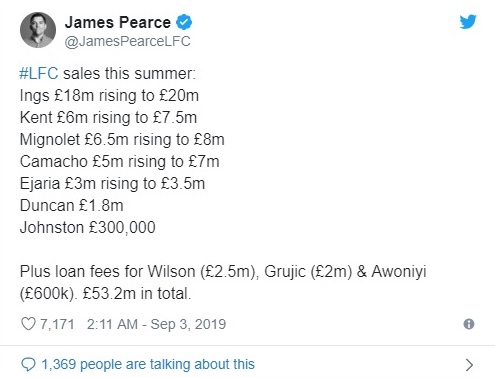The image size is (495, 378).
Task: Click the 'Mignolet £6.5m rising to £8m' line
Action: (122, 140)
